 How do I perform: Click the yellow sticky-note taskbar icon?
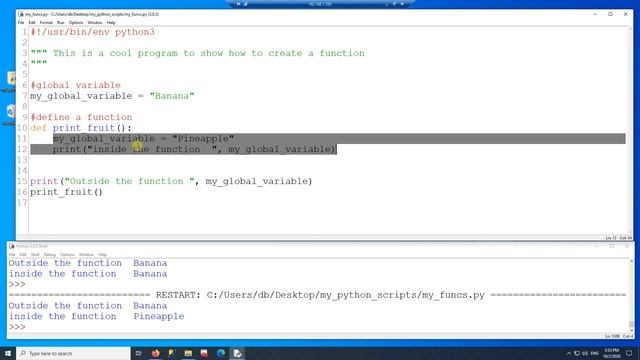(172, 353)
